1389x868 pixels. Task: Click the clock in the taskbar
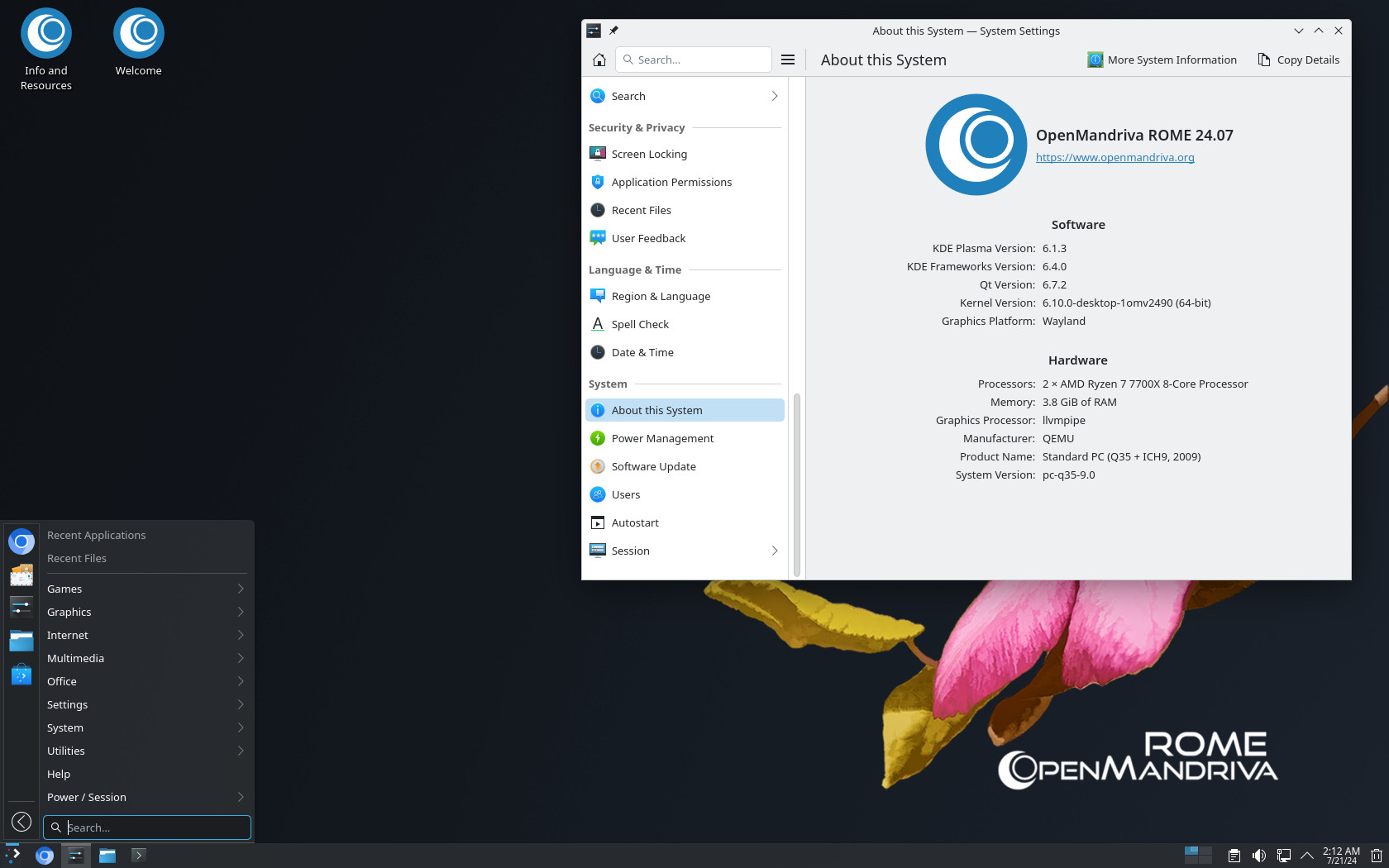coord(1341,856)
